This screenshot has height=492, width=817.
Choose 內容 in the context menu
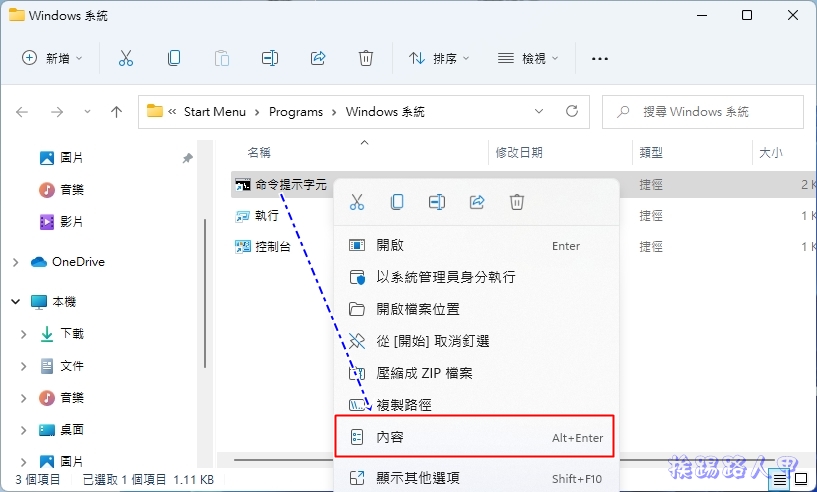[x=475, y=437]
